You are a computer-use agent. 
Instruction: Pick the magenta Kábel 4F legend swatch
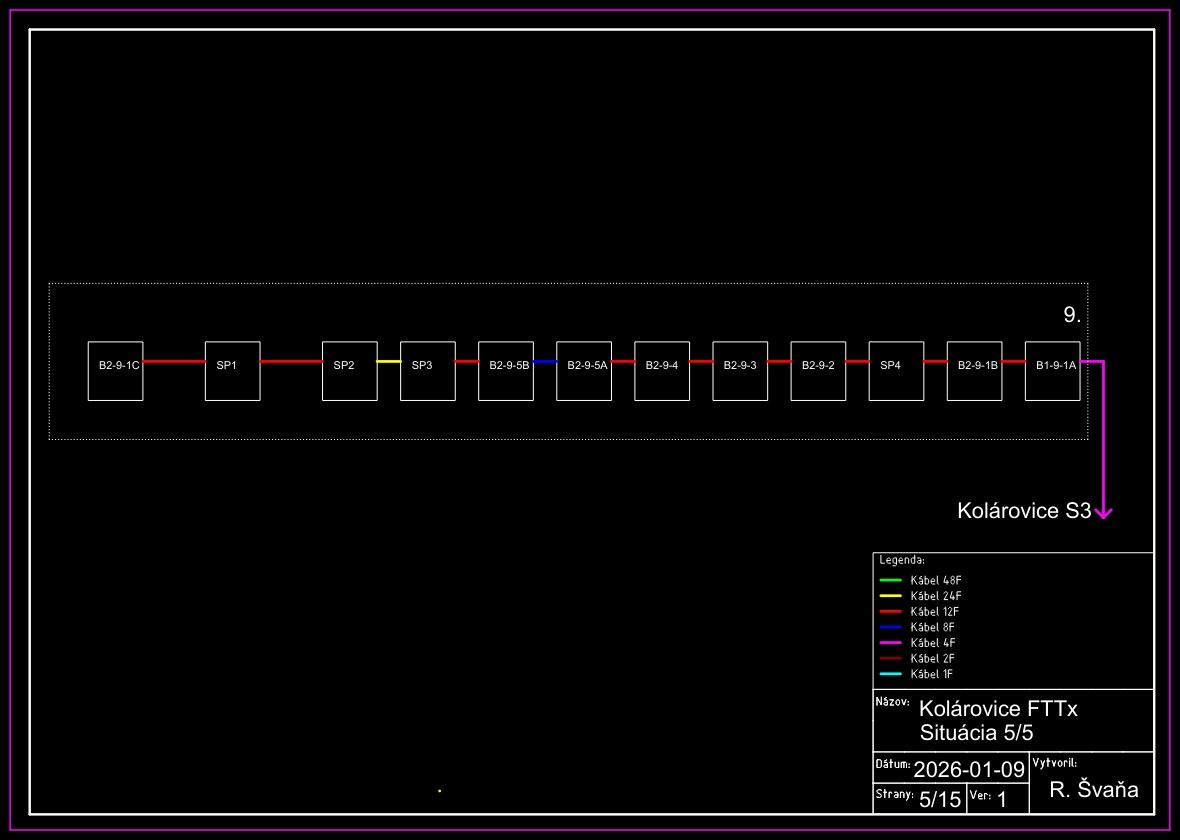point(891,643)
